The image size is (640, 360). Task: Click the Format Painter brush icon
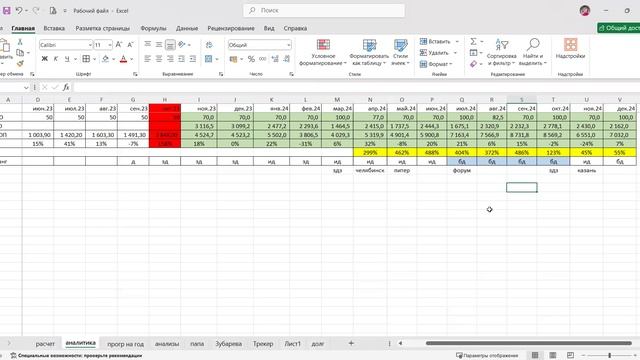[20, 63]
